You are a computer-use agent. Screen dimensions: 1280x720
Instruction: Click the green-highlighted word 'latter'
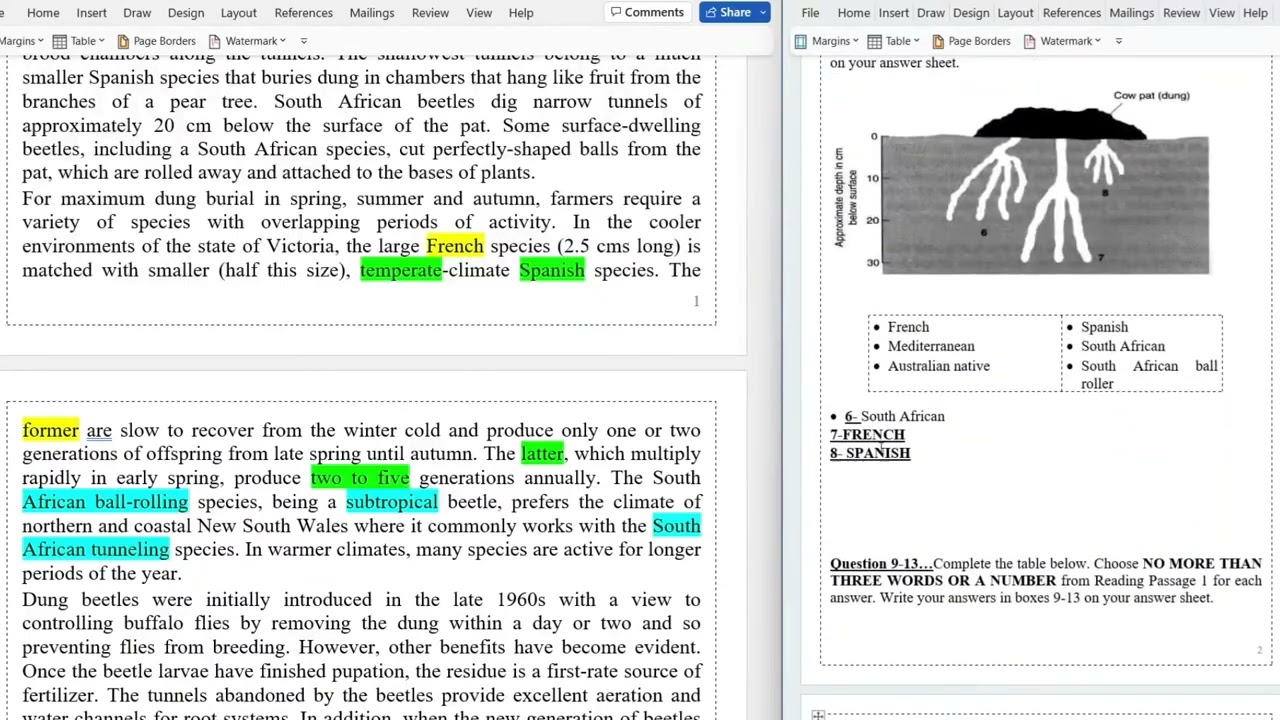542,454
